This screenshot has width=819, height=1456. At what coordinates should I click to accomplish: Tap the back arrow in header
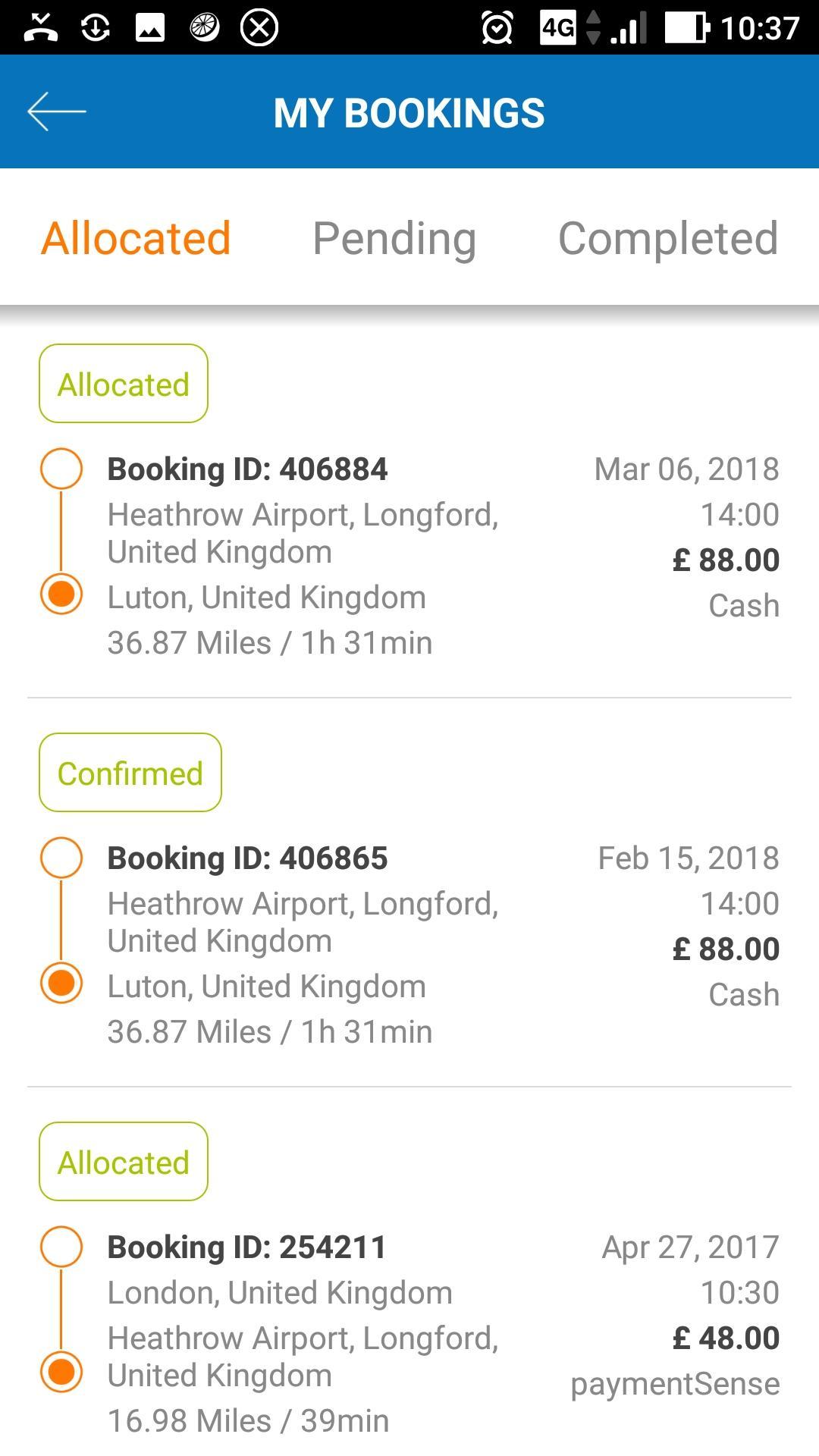(57, 111)
